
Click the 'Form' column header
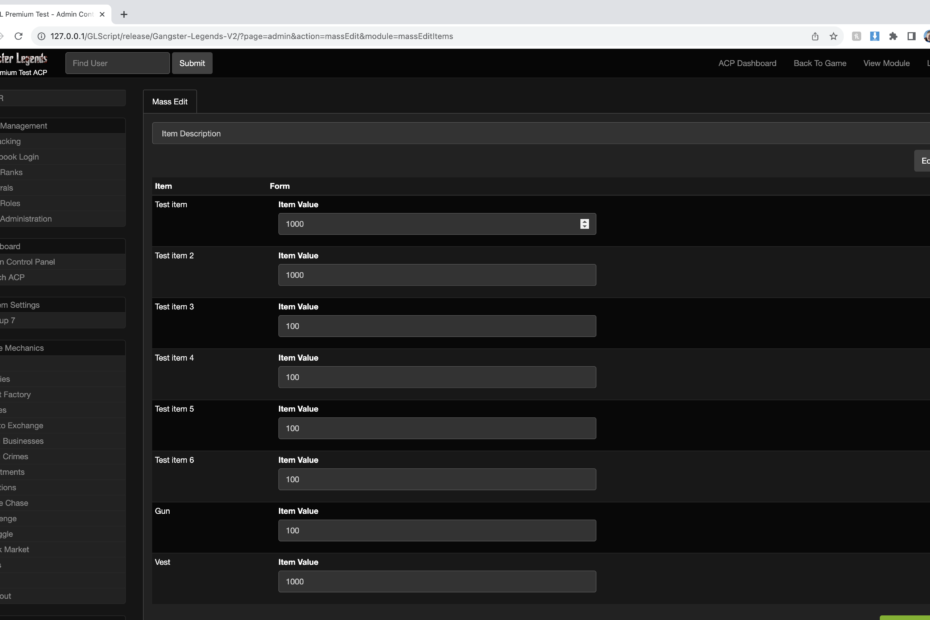(x=280, y=186)
